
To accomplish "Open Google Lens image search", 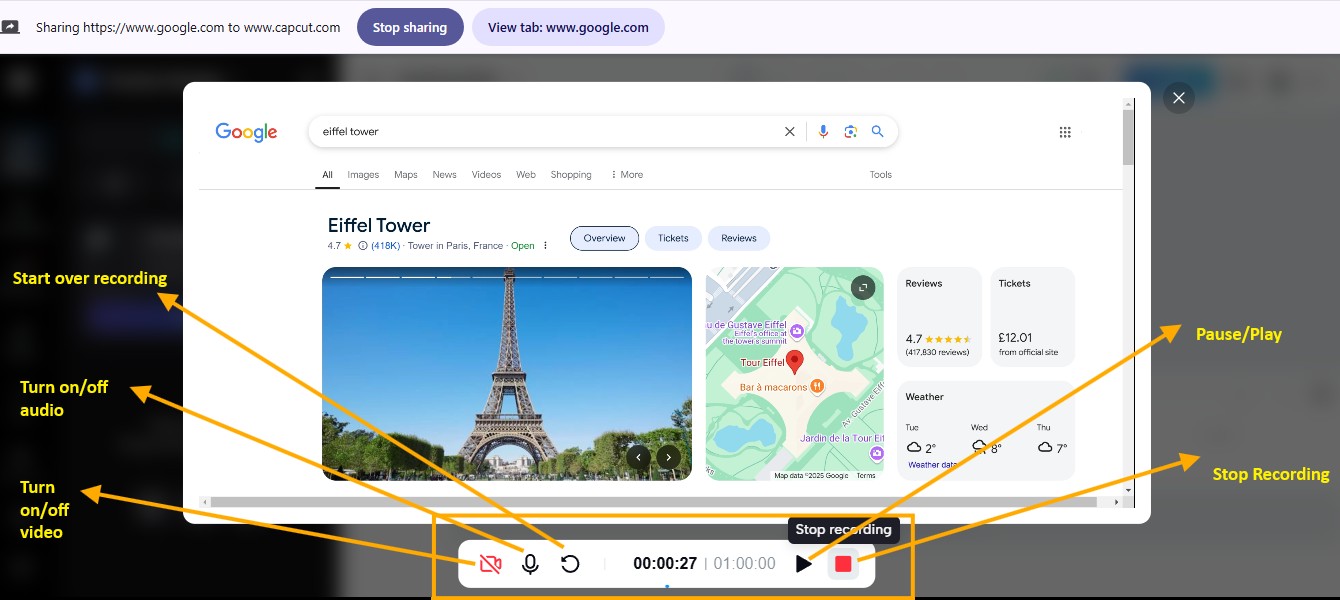I will tap(850, 131).
